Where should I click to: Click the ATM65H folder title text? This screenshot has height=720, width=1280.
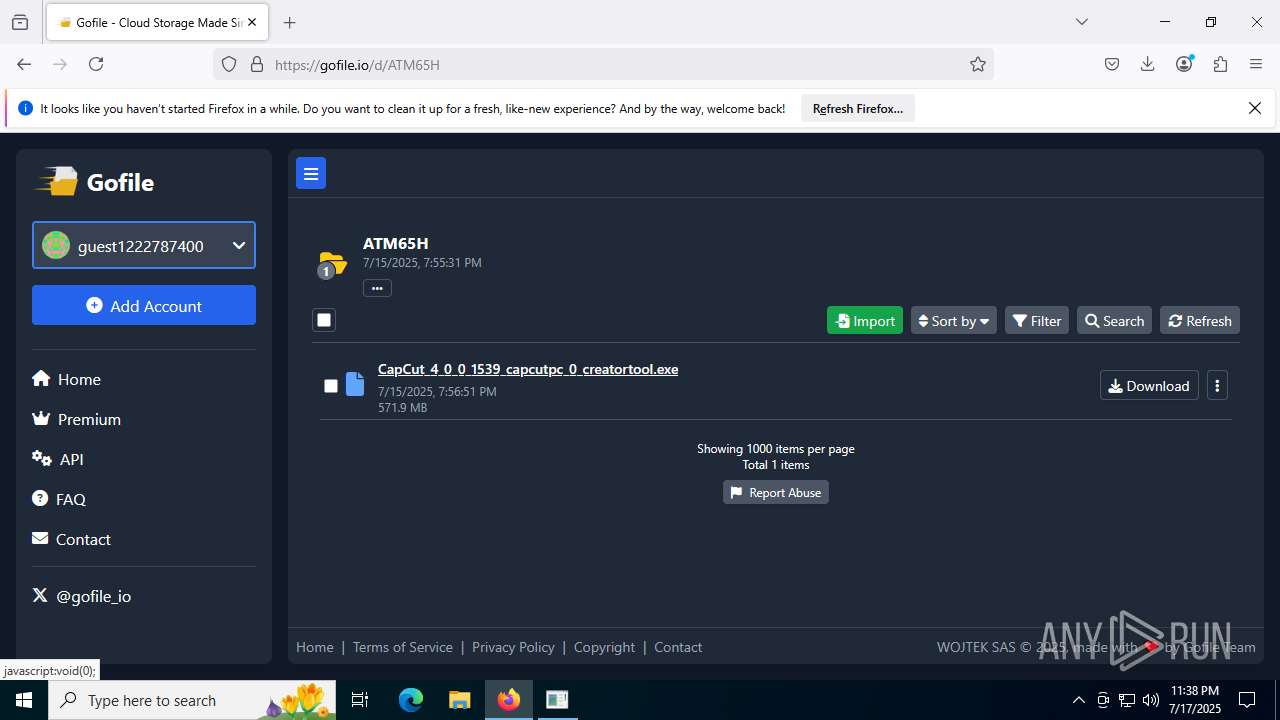pyautogui.click(x=396, y=243)
